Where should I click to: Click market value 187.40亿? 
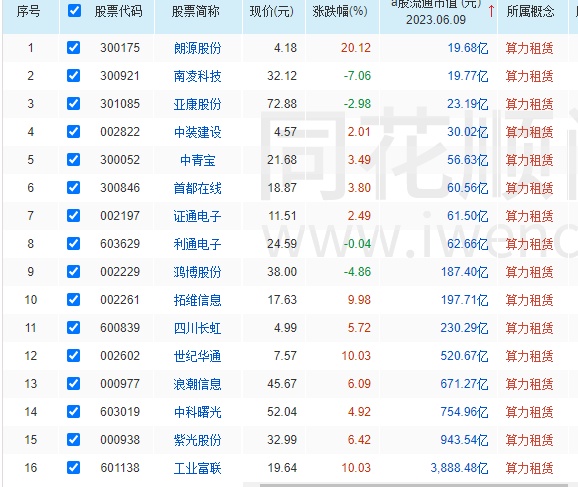click(x=464, y=272)
